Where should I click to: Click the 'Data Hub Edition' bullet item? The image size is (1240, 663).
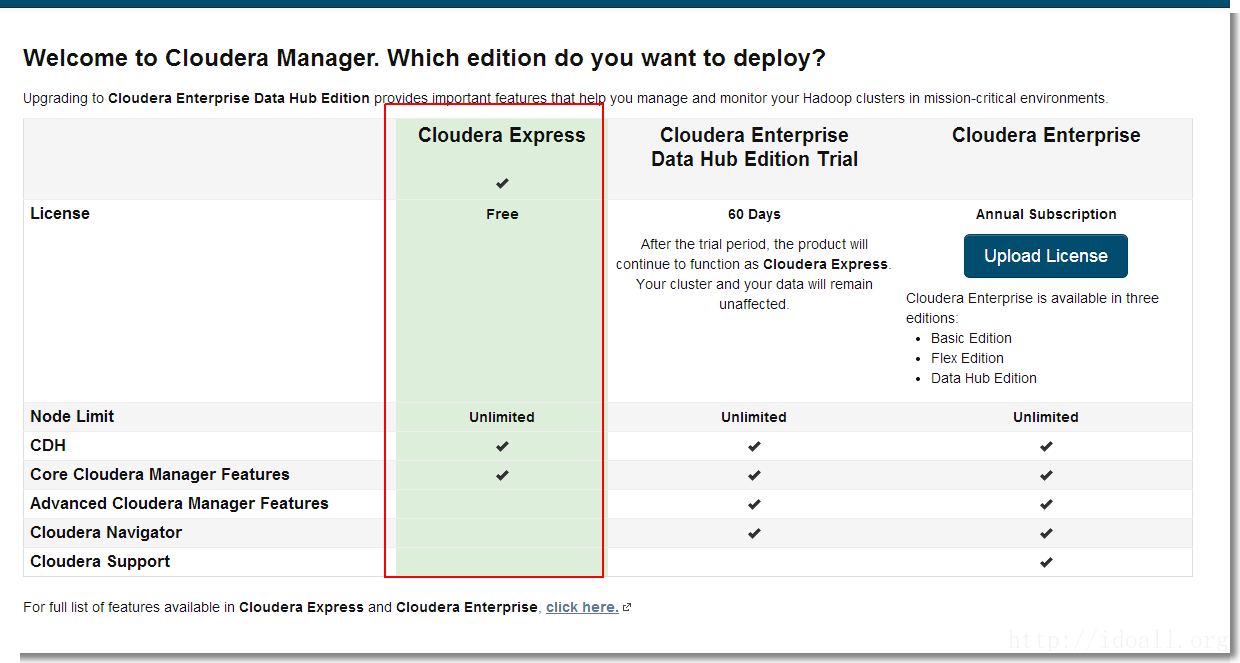click(984, 378)
